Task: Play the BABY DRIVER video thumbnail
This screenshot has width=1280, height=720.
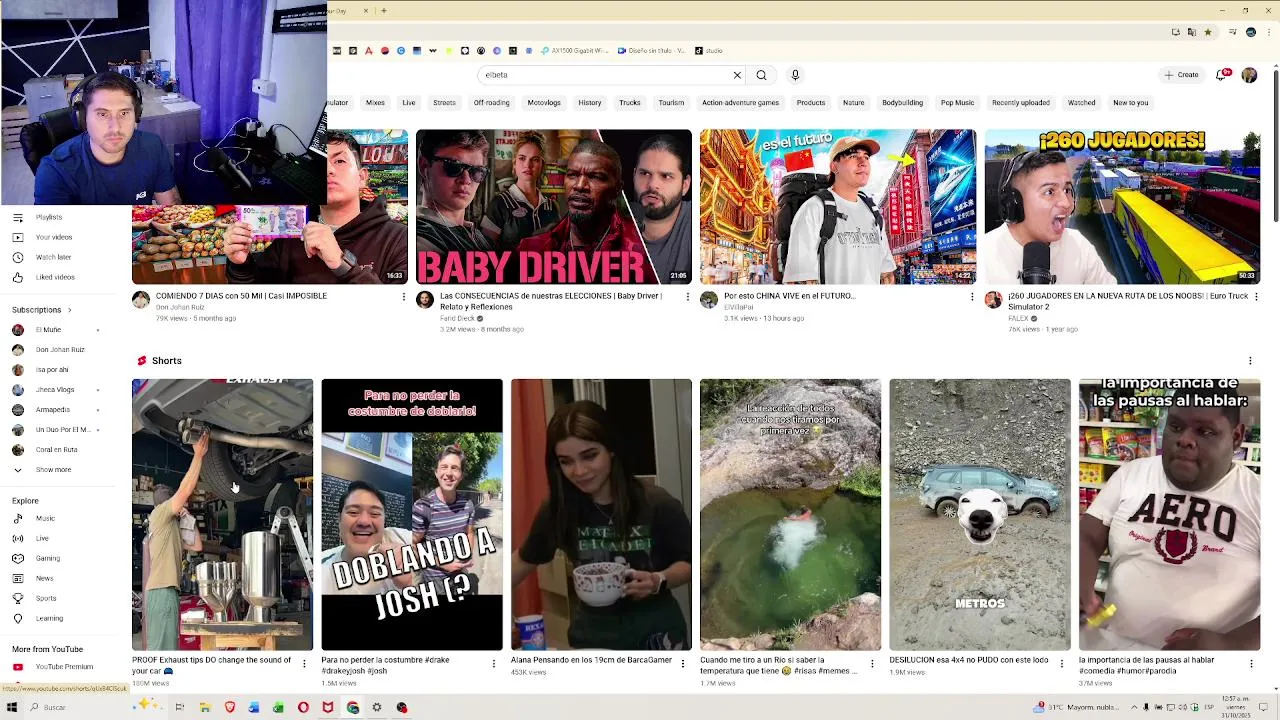Action: click(x=554, y=207)
